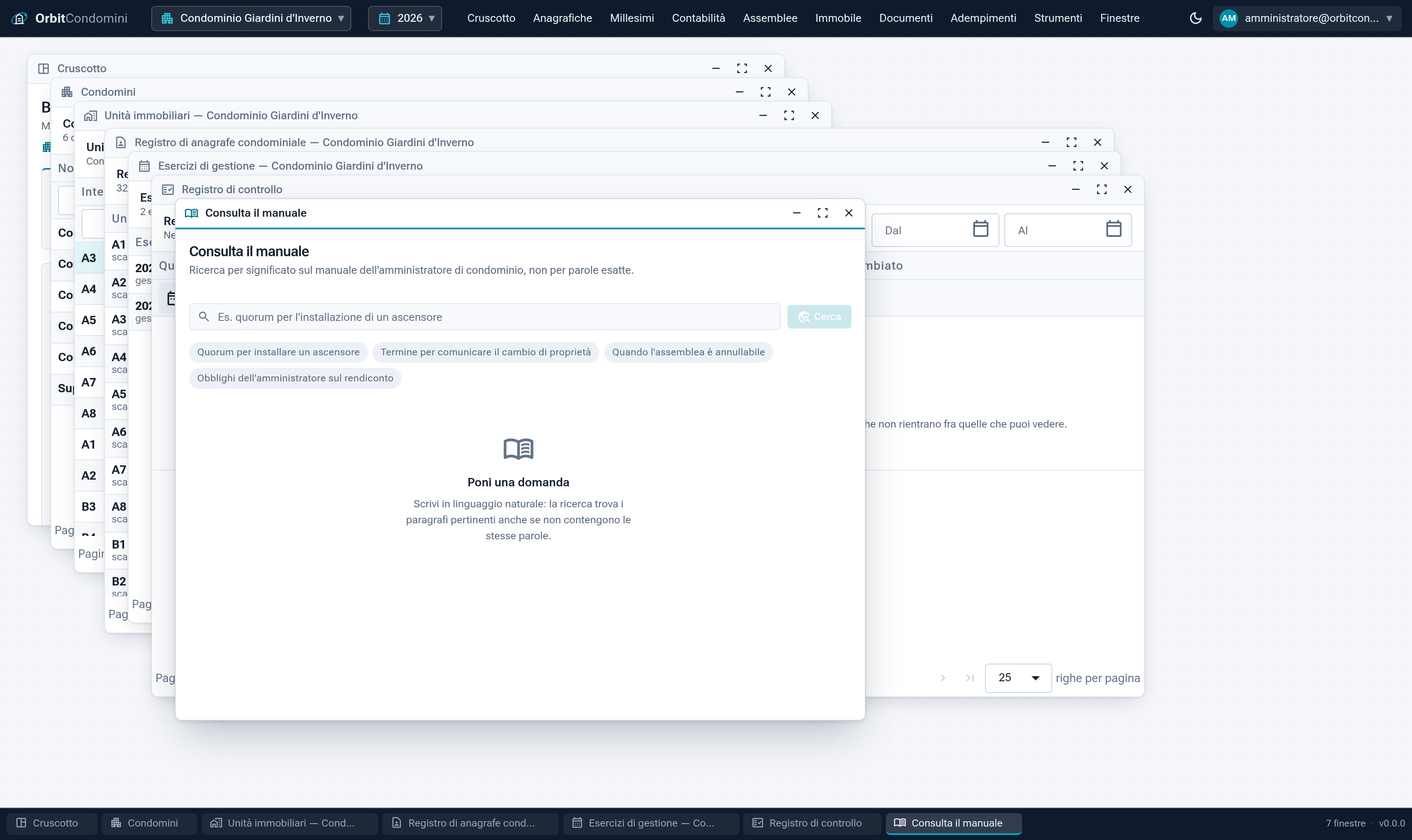Click the Cerca search button
1412x840 pixels.
[x=819, y=316]
